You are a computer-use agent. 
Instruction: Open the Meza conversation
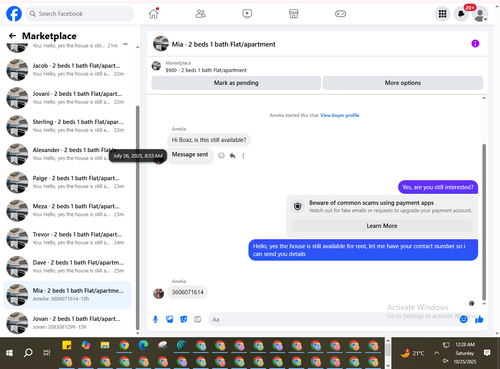(68, 210)
